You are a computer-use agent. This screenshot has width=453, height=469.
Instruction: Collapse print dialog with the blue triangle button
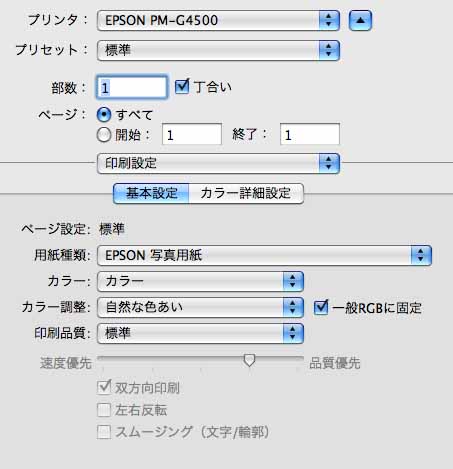click(360, 20)
